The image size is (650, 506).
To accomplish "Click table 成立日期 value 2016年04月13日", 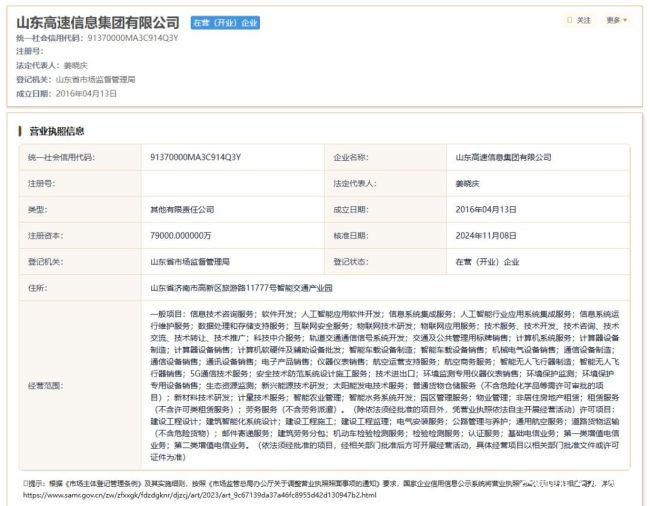I will (486, 209).
